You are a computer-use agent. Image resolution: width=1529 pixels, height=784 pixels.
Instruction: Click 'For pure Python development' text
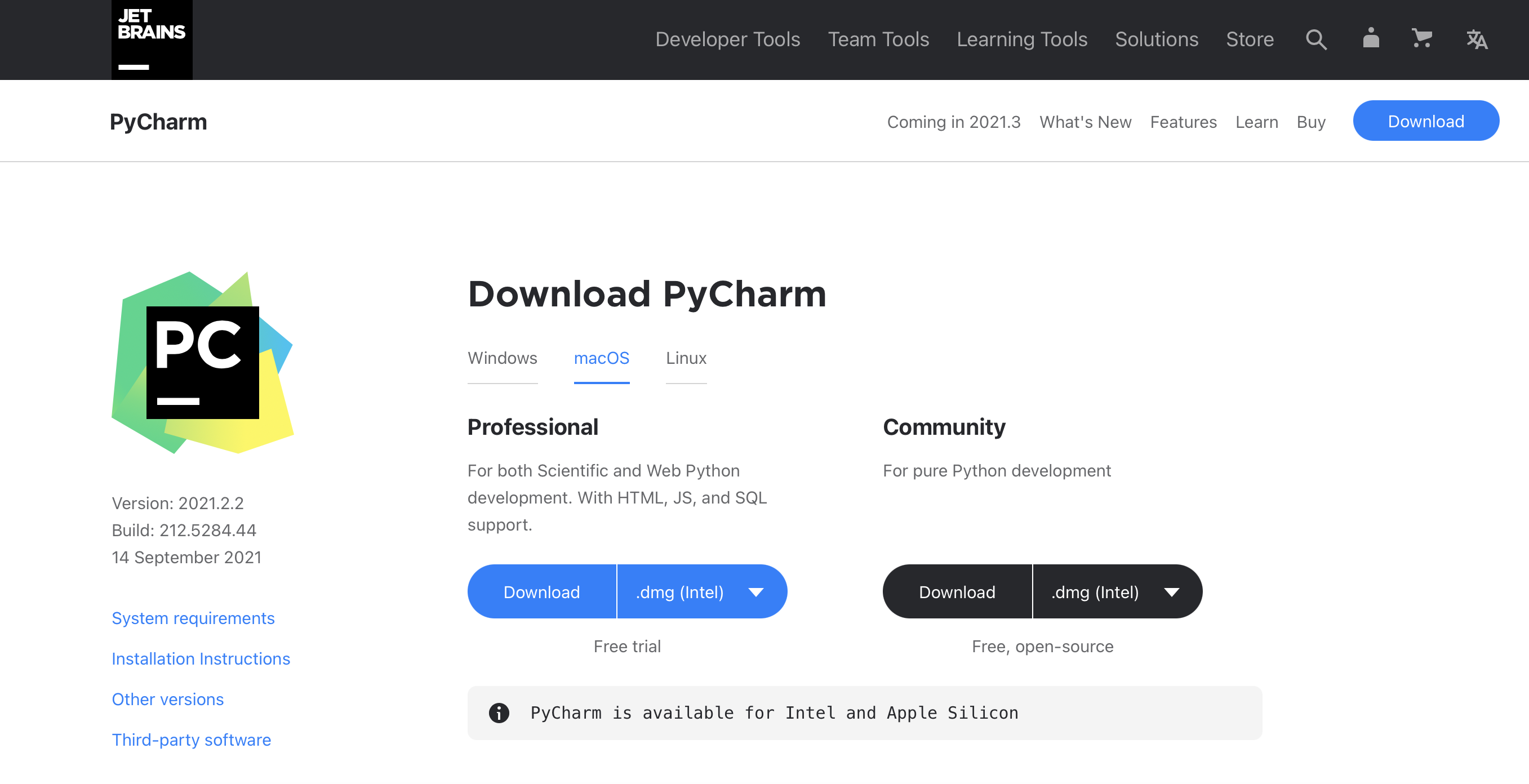(997, 471)
